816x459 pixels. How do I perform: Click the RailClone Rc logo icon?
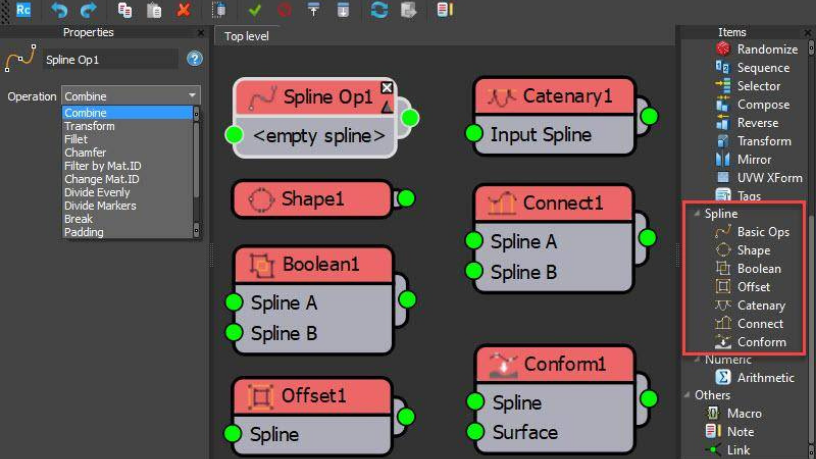pyautogui.click(x=23, y=10)
